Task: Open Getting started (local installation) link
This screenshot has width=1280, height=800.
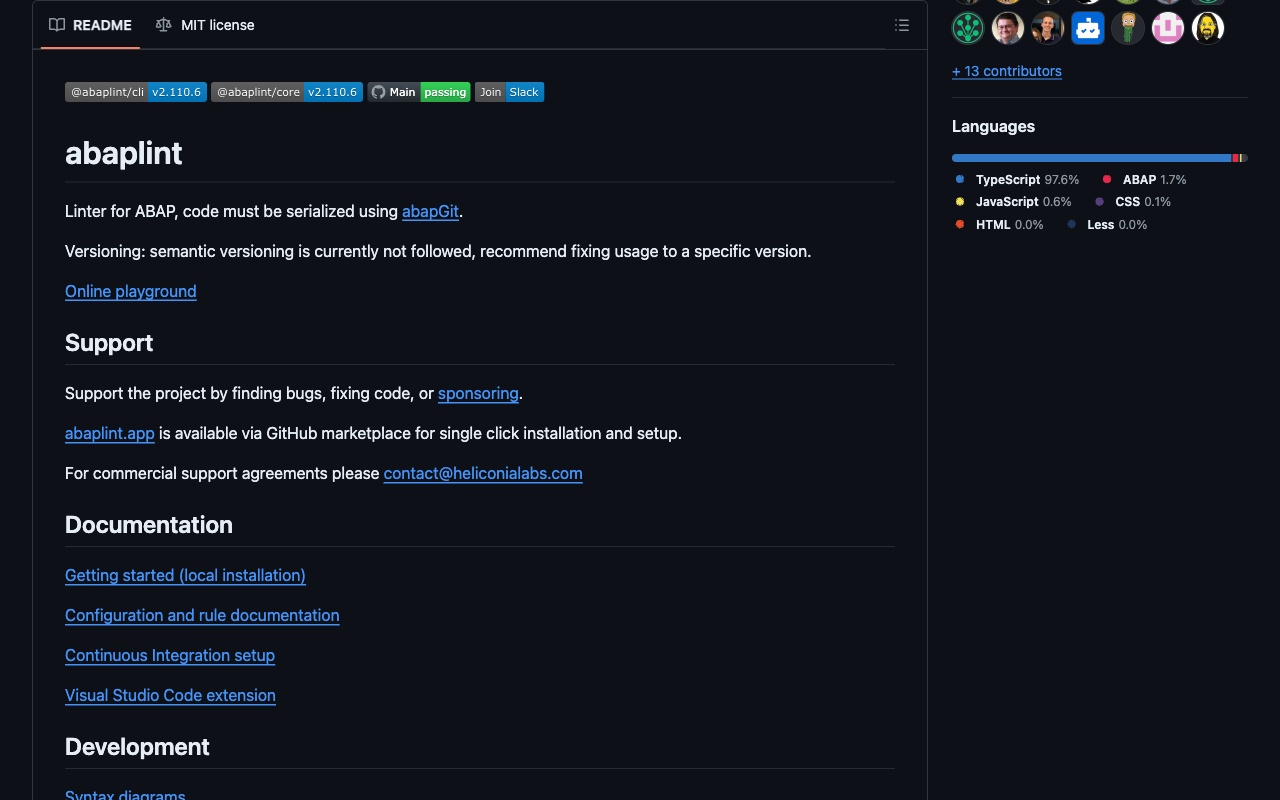Action: coord(185,575)
